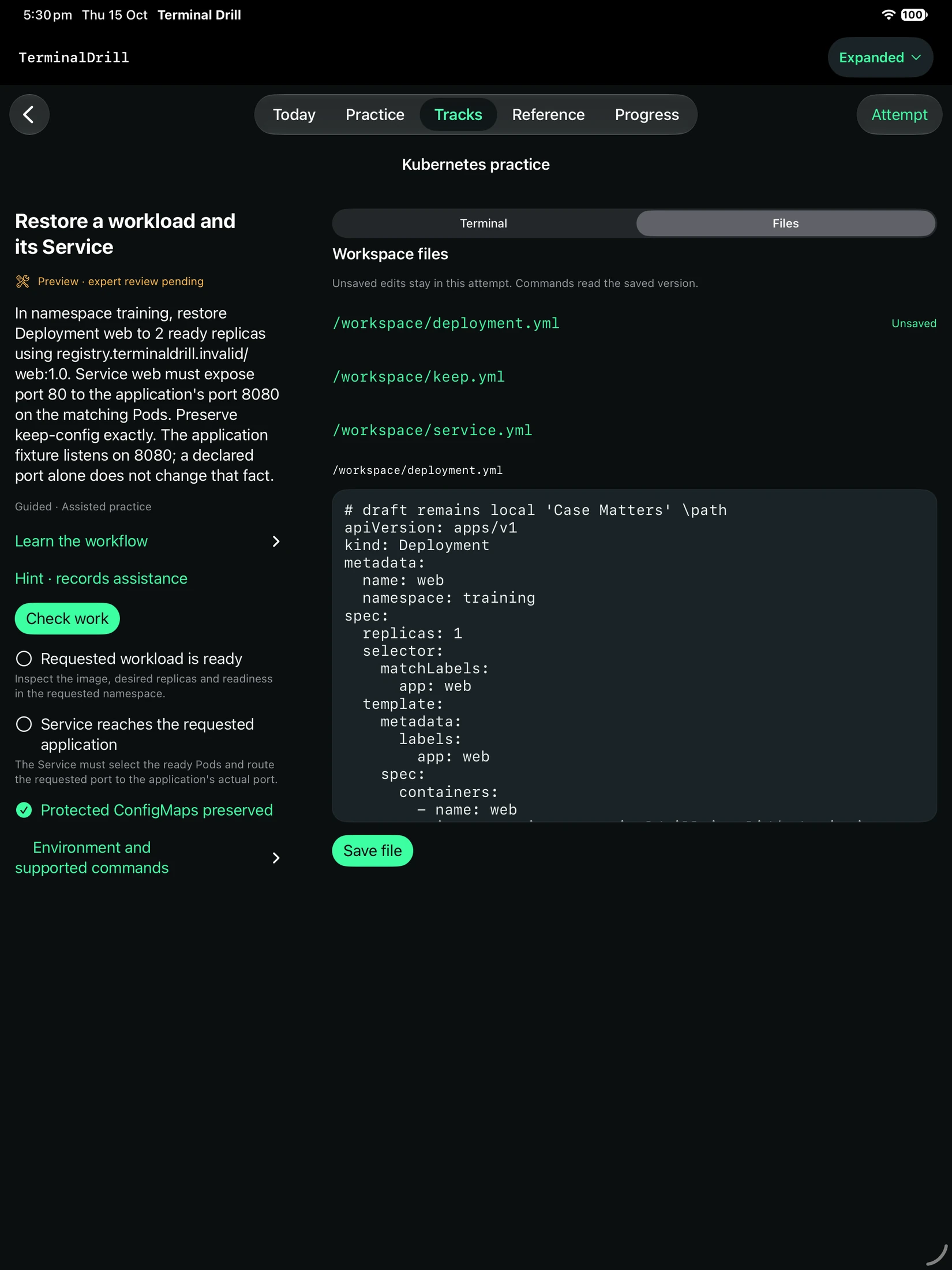This screenshot has height=1270, width=952.
Task: Click the Kubernetes practice heading
Action: coord(475,165)
